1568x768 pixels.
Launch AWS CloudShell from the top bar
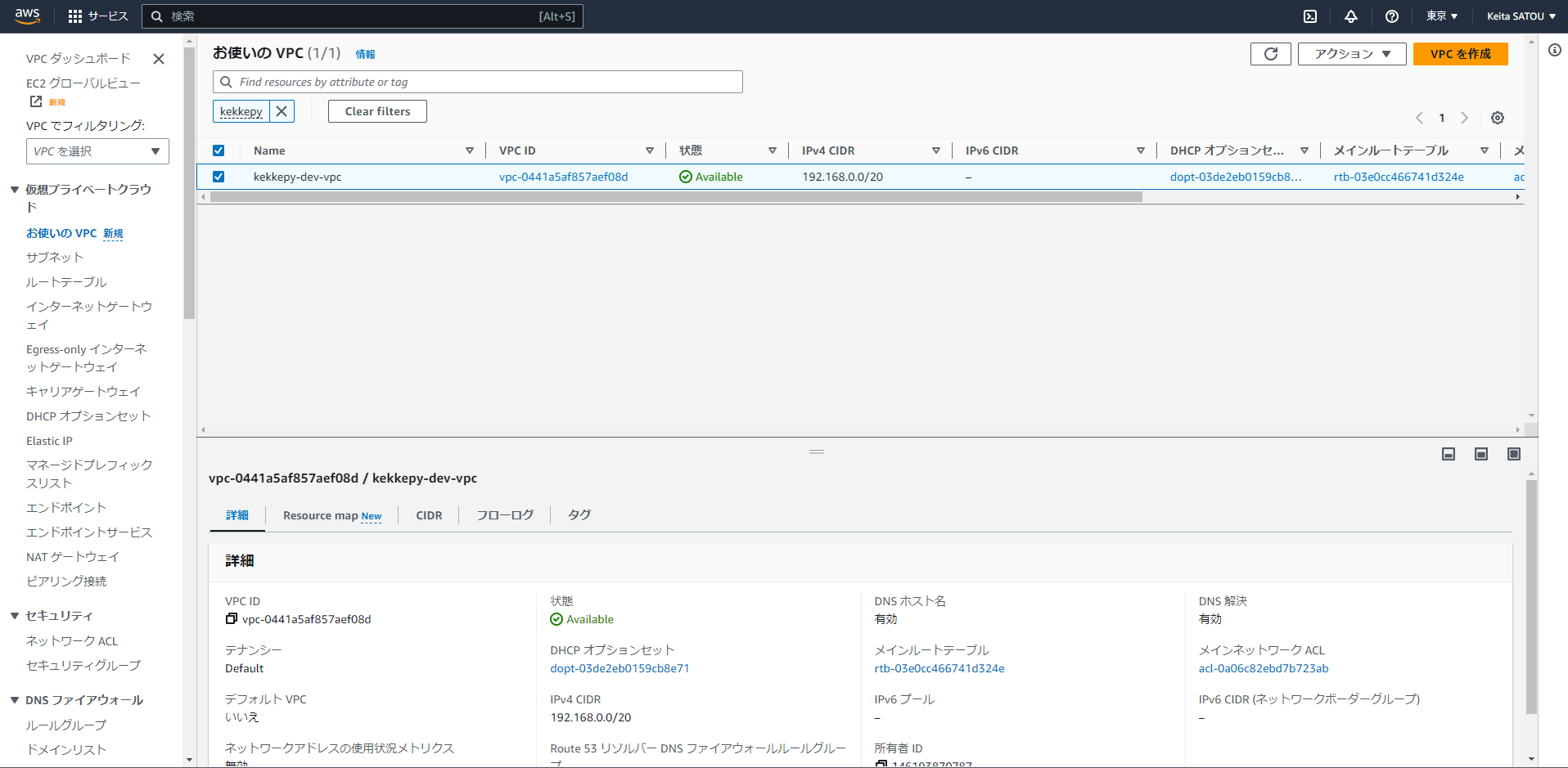1310,16
